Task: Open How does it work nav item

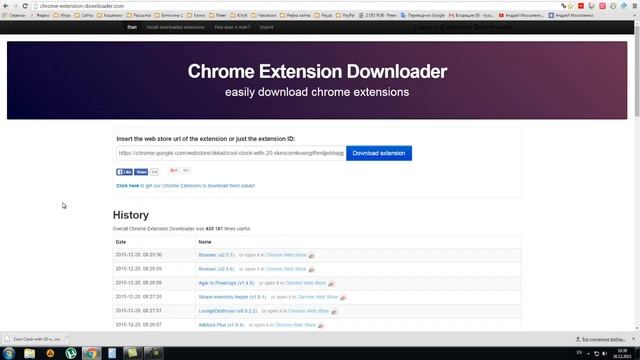Action: (x=232, y=27)
